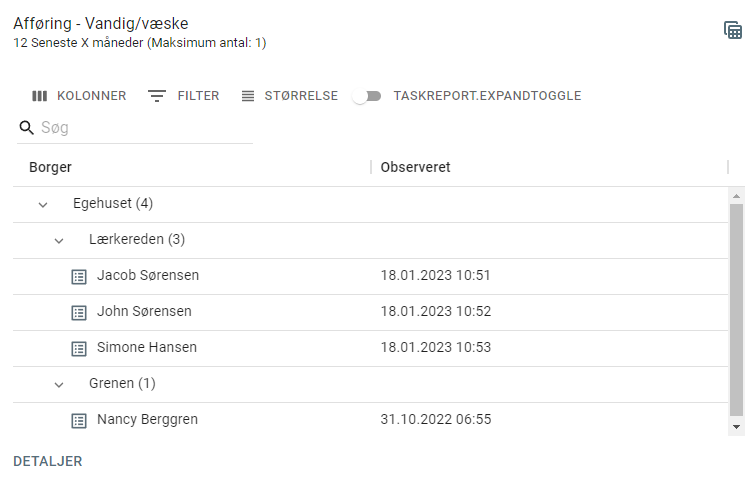This screenshot has width=755, height=486.
Task: Sort by the Observeret column header
Action: tap(415, 167)
